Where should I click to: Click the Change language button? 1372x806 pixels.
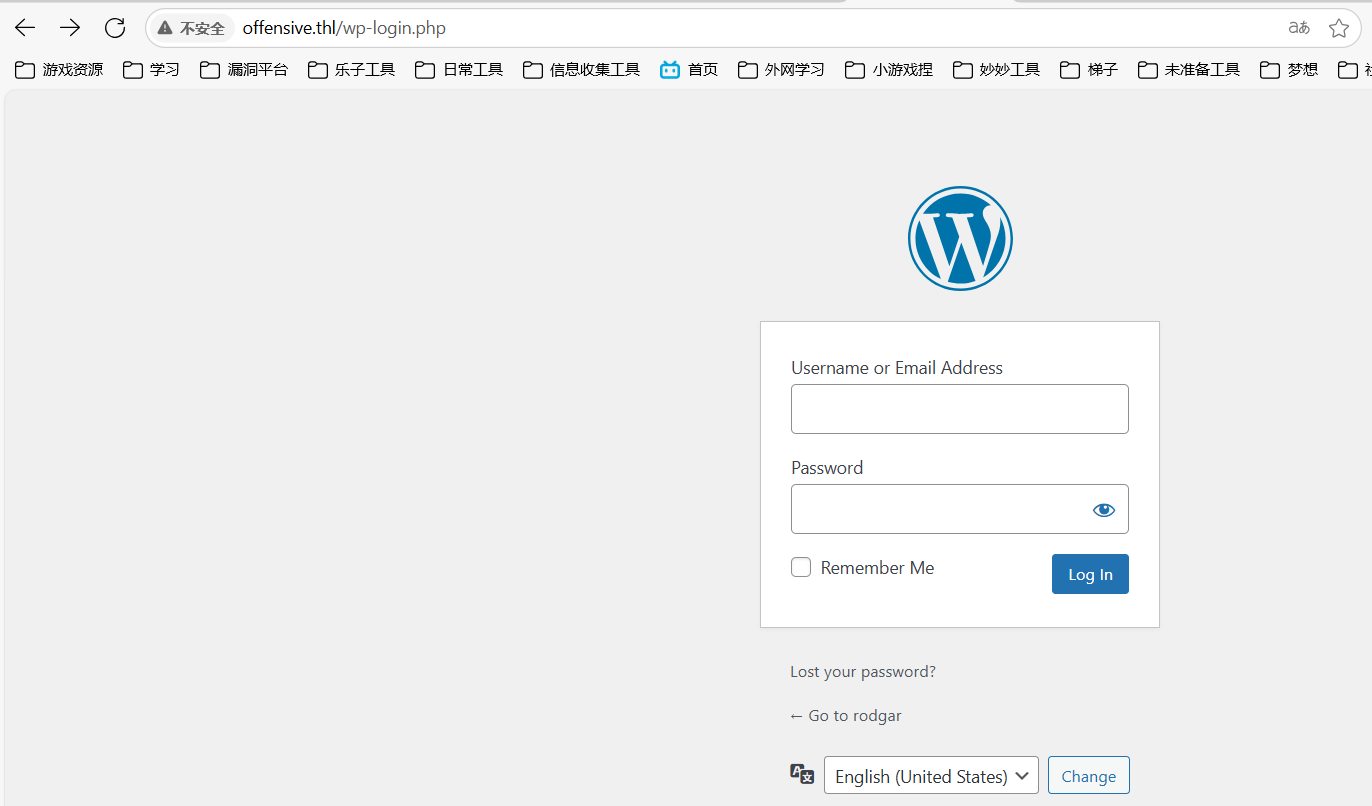[1089, 776]
